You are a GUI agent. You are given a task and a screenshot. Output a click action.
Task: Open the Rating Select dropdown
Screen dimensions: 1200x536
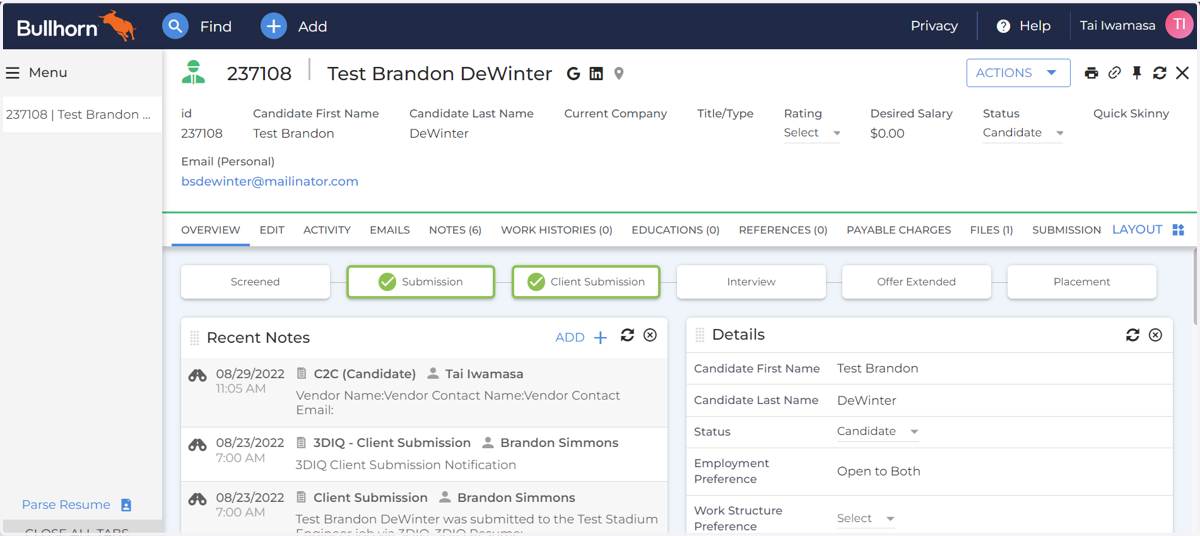812,133
